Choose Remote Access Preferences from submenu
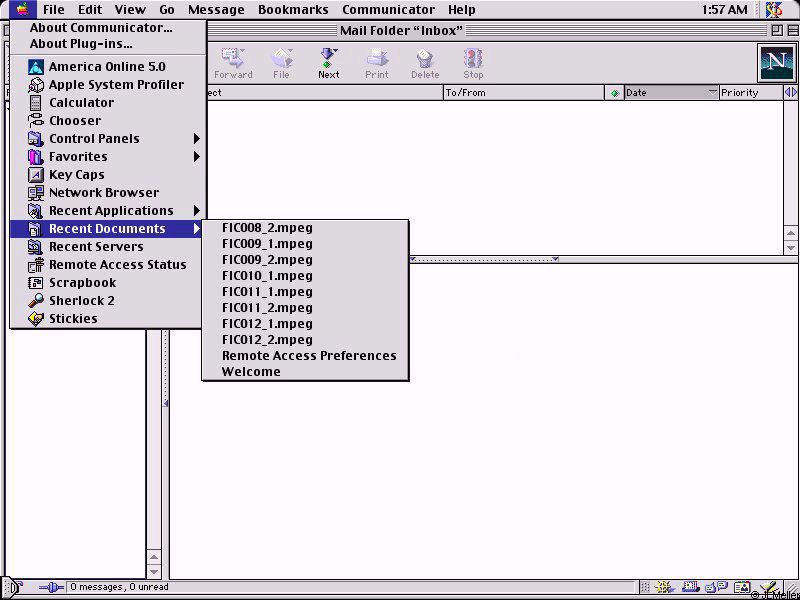This screenshot has height=600, width=800. (309, 356)
